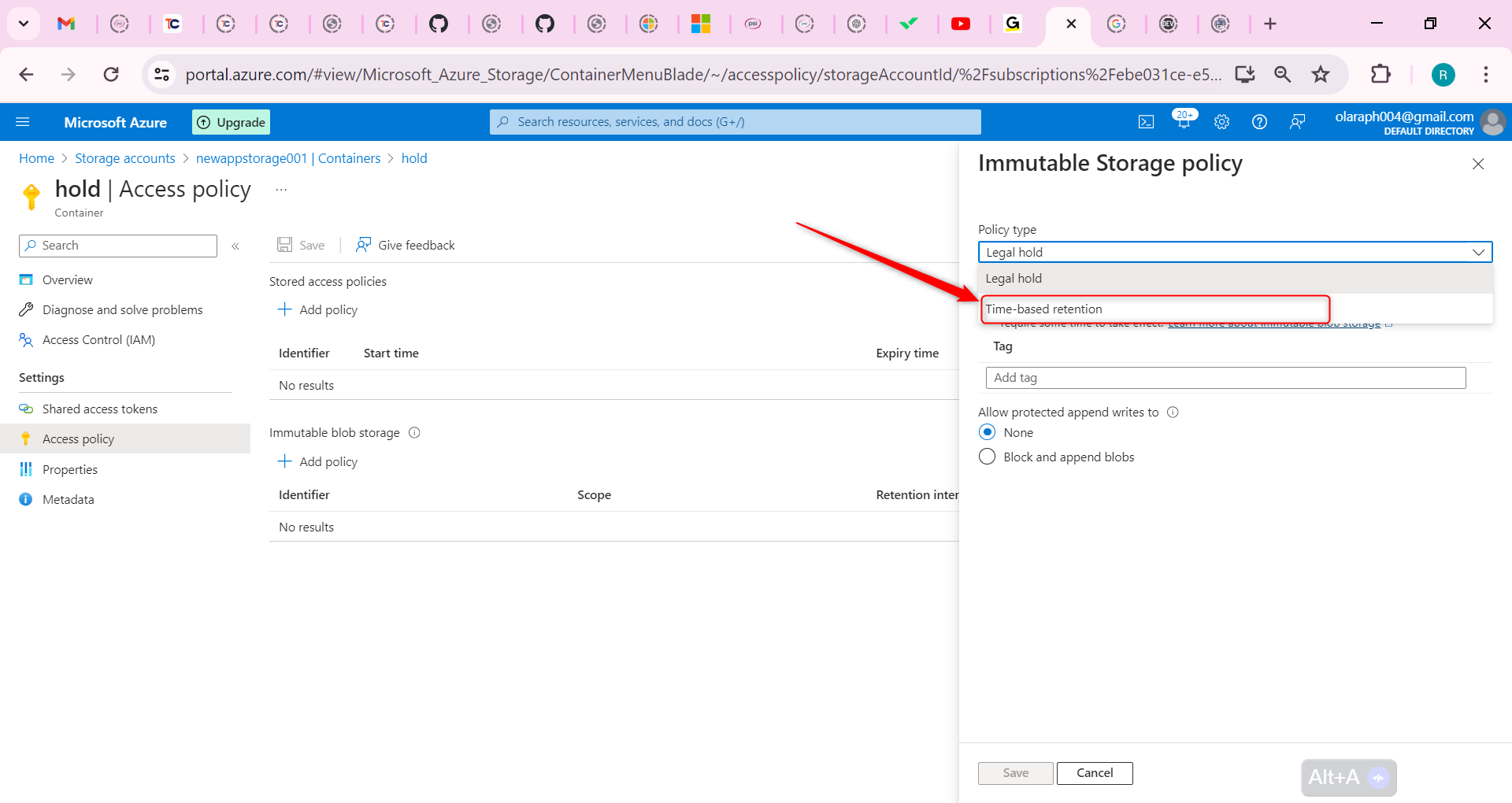Viewport: 1512px width, 803px height.
Task: Open the Azure feedback icon in header
Action: click(x=1297, y=122)
